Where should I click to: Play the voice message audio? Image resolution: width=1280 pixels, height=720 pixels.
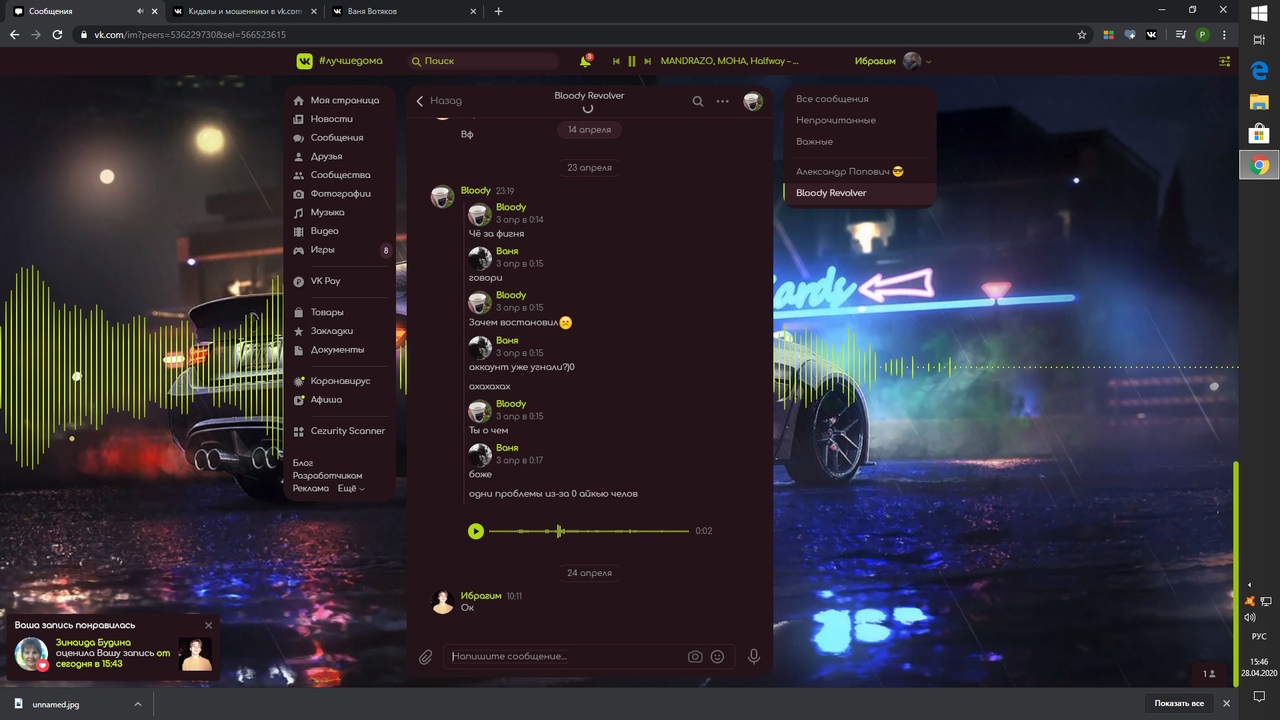pos(476,531)
